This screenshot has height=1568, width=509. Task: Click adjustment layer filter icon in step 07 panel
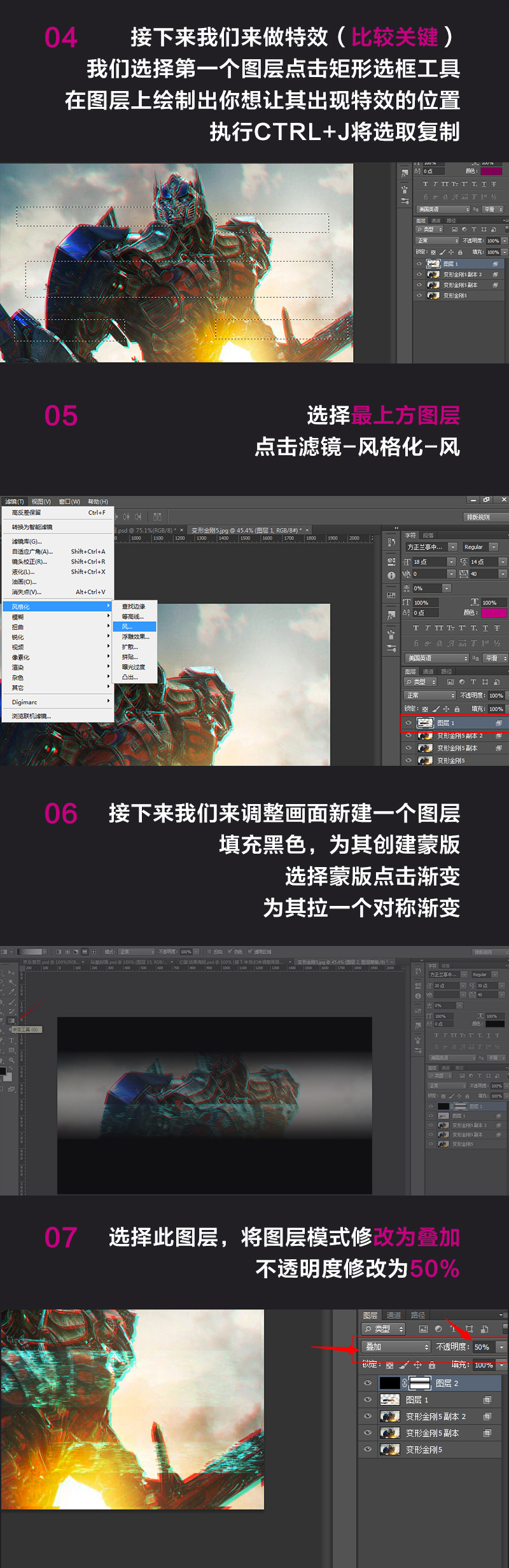pyautogui.click(x=438, y=1329)
